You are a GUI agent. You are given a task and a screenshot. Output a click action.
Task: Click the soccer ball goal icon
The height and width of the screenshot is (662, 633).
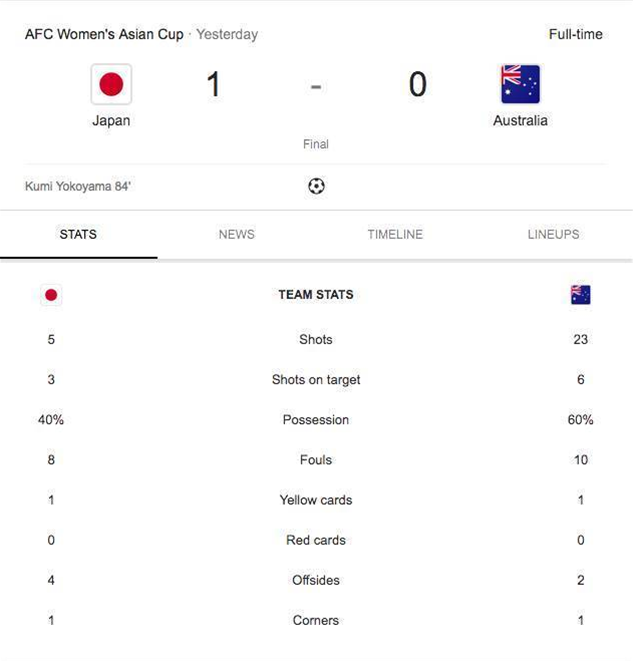click(x=316, y=186)
